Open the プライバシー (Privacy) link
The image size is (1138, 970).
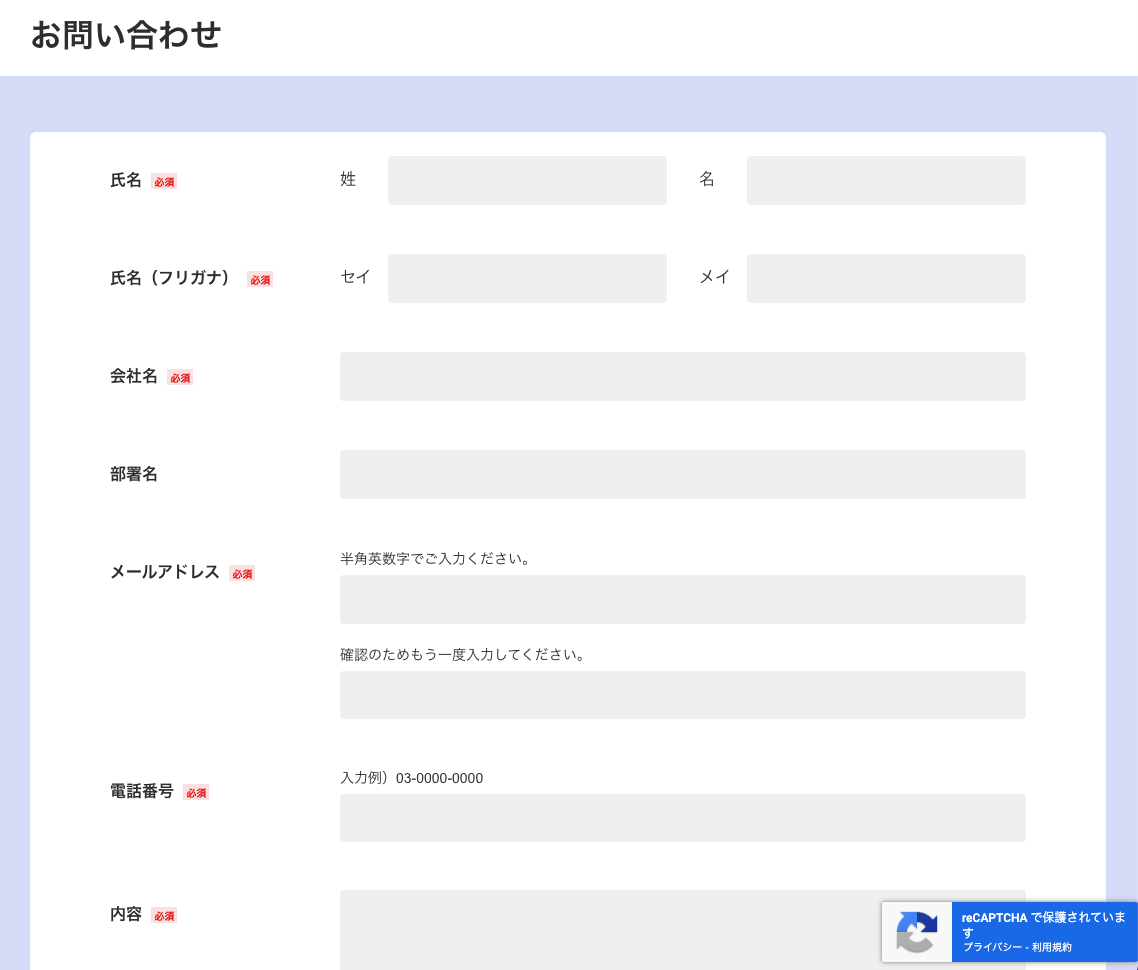coord(993,945)
